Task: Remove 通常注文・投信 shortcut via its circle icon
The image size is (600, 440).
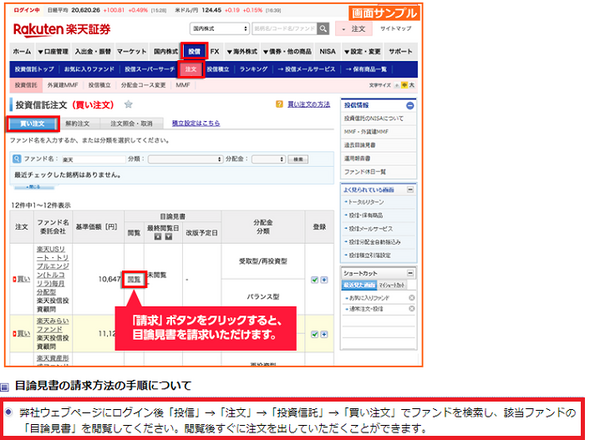Action: pos(412,308)
